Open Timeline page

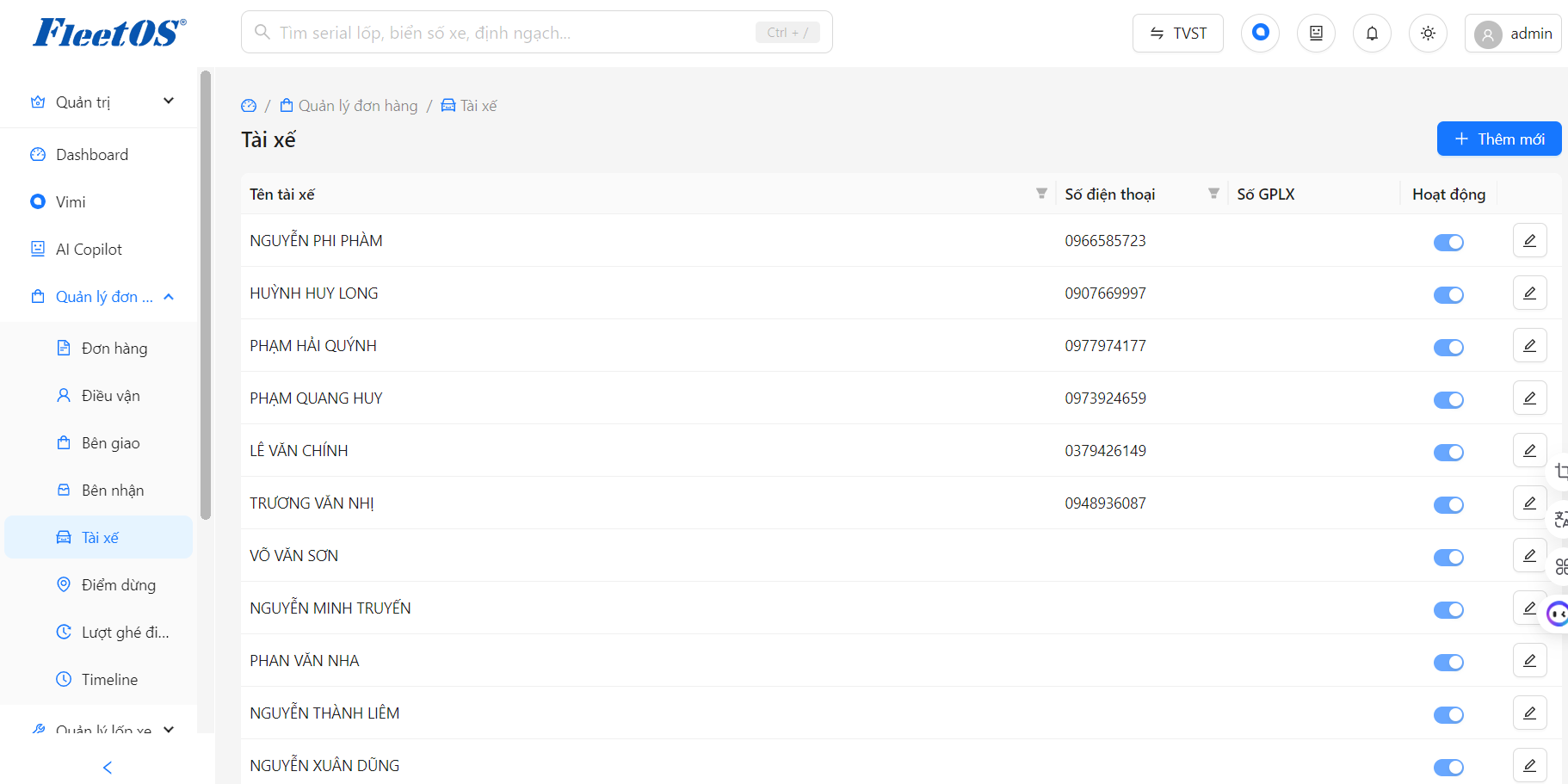tap(99, 679)
